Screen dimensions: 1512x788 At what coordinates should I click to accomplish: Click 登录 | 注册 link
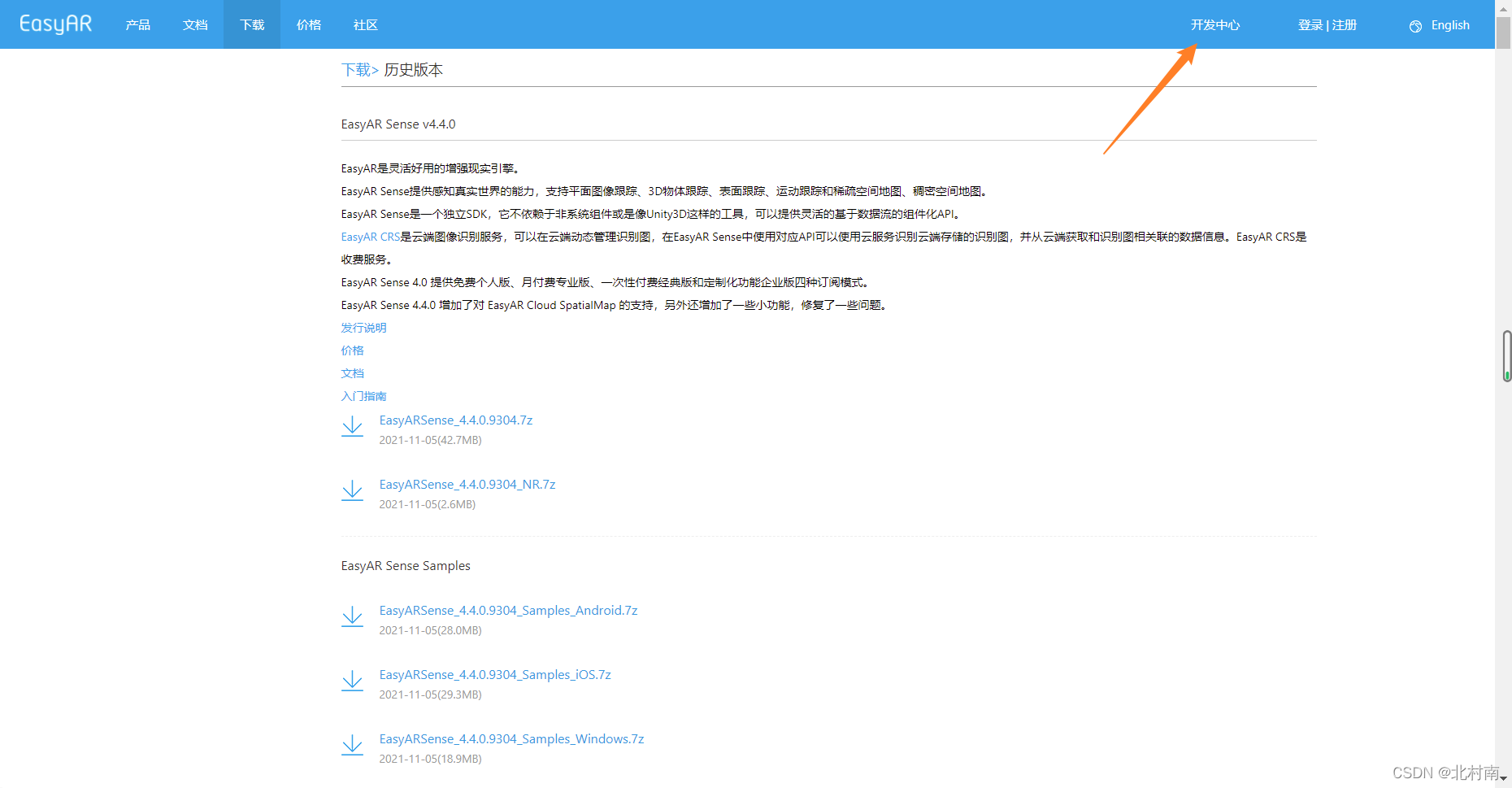click(1327, 25)
